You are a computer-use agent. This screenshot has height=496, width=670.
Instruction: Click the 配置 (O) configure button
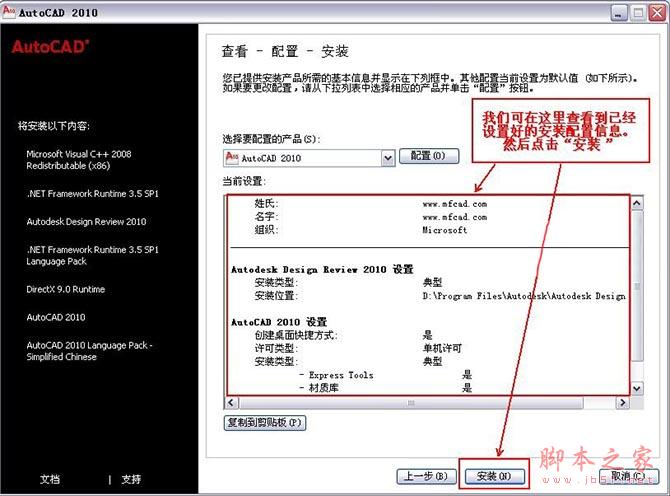click(x=429, y=156)
